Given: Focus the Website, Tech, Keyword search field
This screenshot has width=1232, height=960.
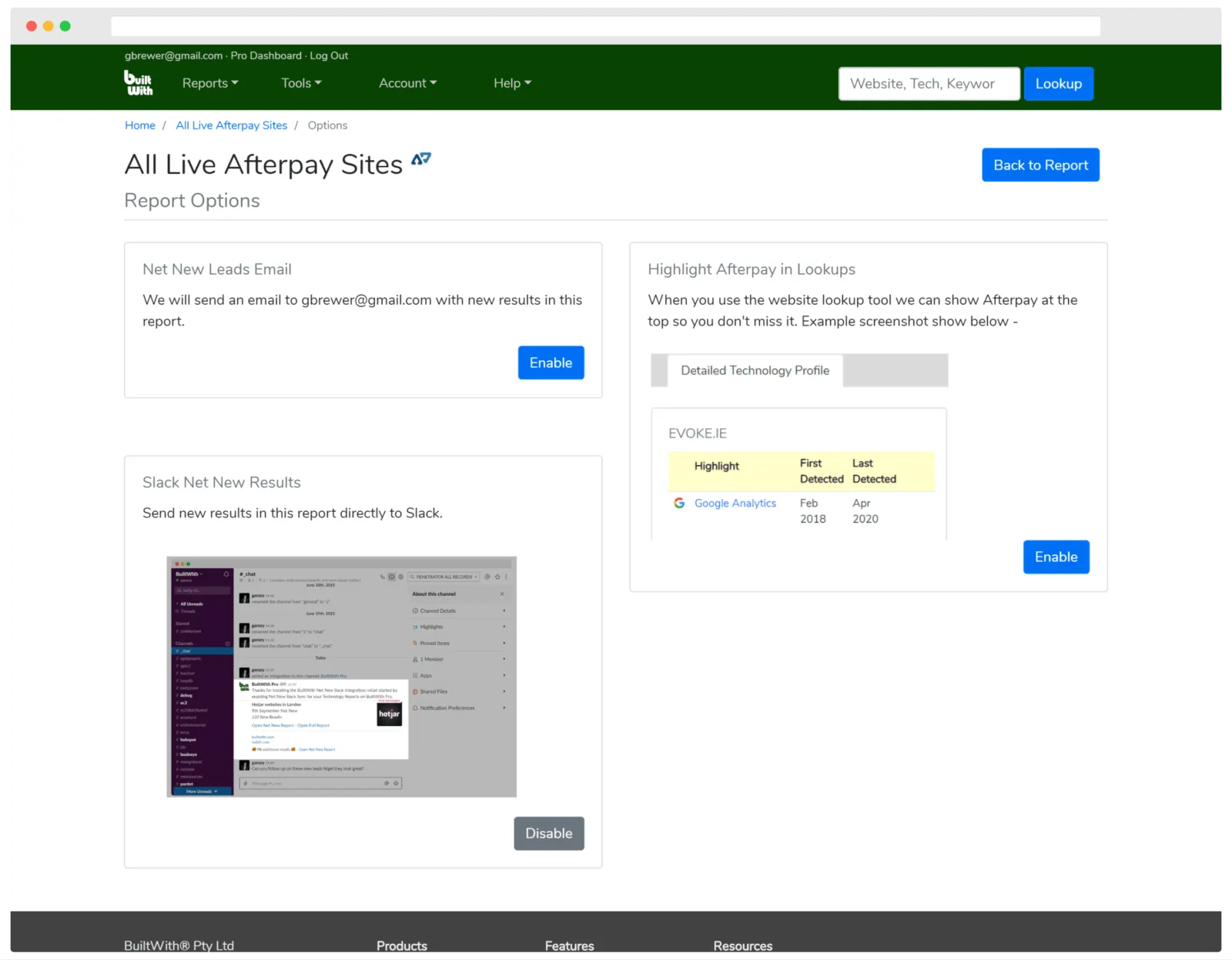Looking at the screenshot, I should pyautogui.click(x=929, y=84).
